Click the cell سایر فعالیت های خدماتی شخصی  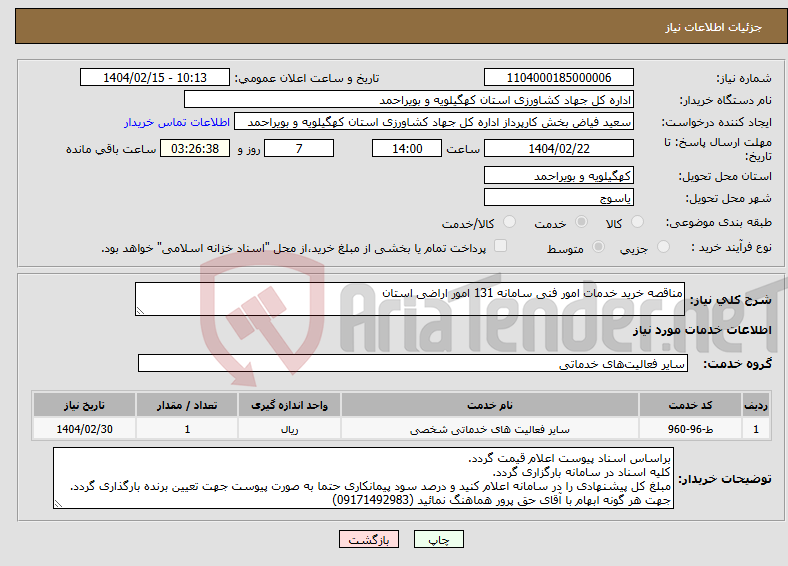(x=489, y=429)
